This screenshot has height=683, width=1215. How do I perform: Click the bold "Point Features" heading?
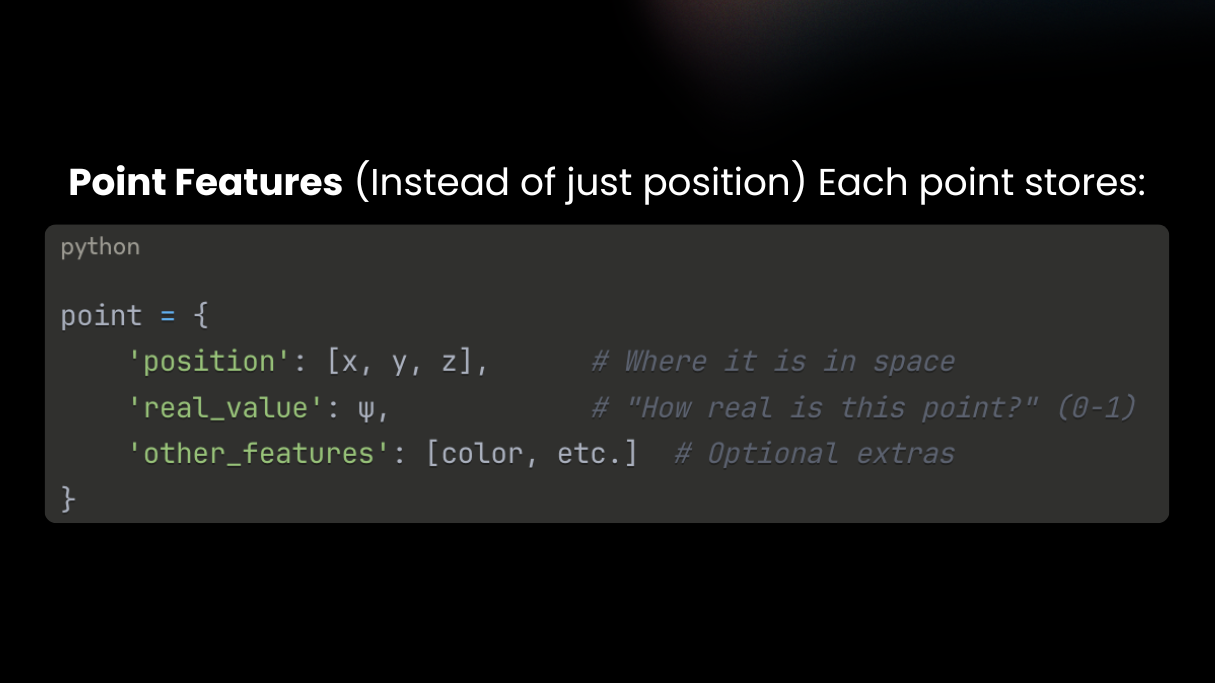pyautogui.click(x=205, y=183)
